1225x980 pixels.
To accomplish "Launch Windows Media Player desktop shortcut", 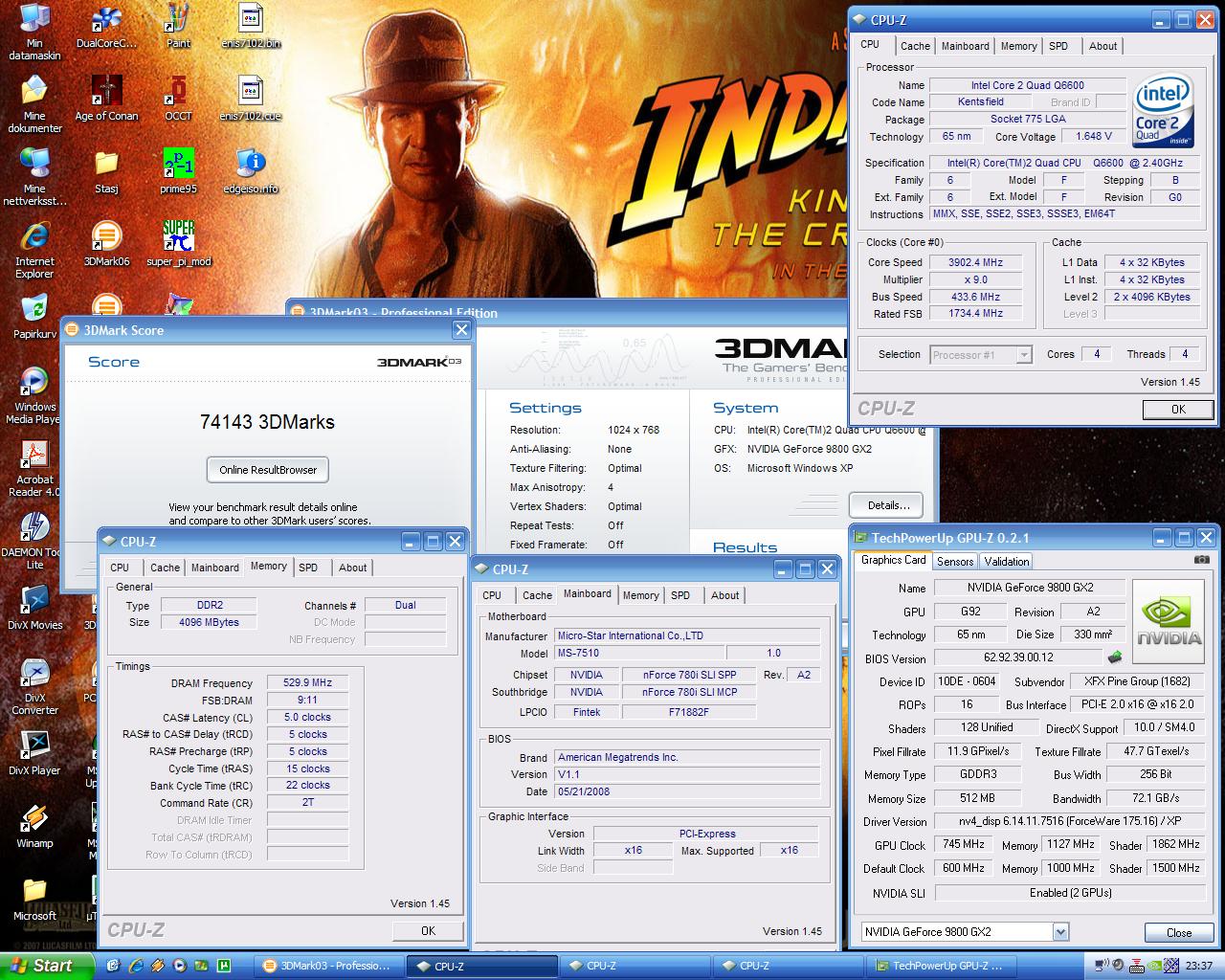I will [x=34, y=395].
